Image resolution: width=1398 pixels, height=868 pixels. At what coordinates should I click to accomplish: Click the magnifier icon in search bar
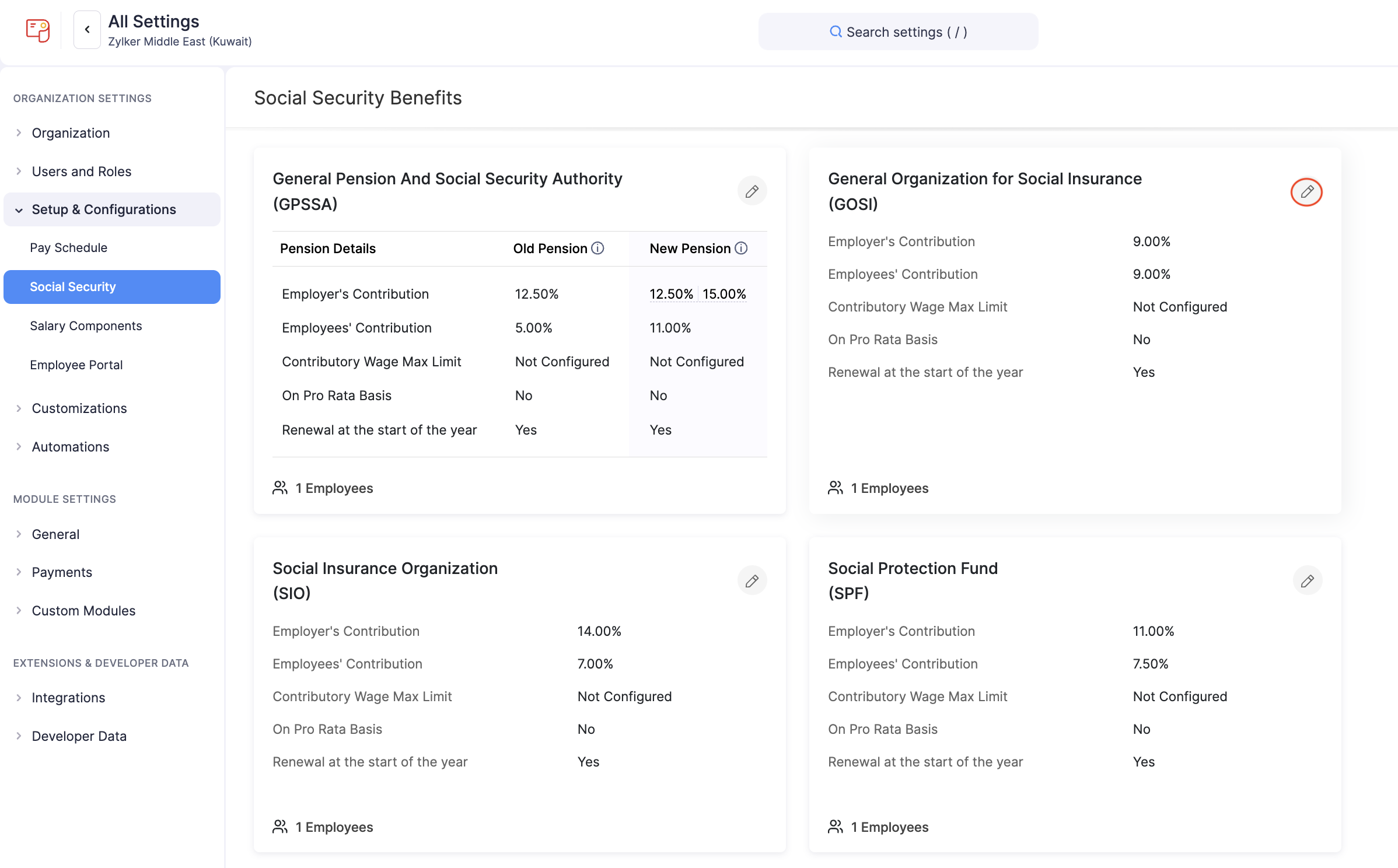pyautogui.click(x=836, y=32)
